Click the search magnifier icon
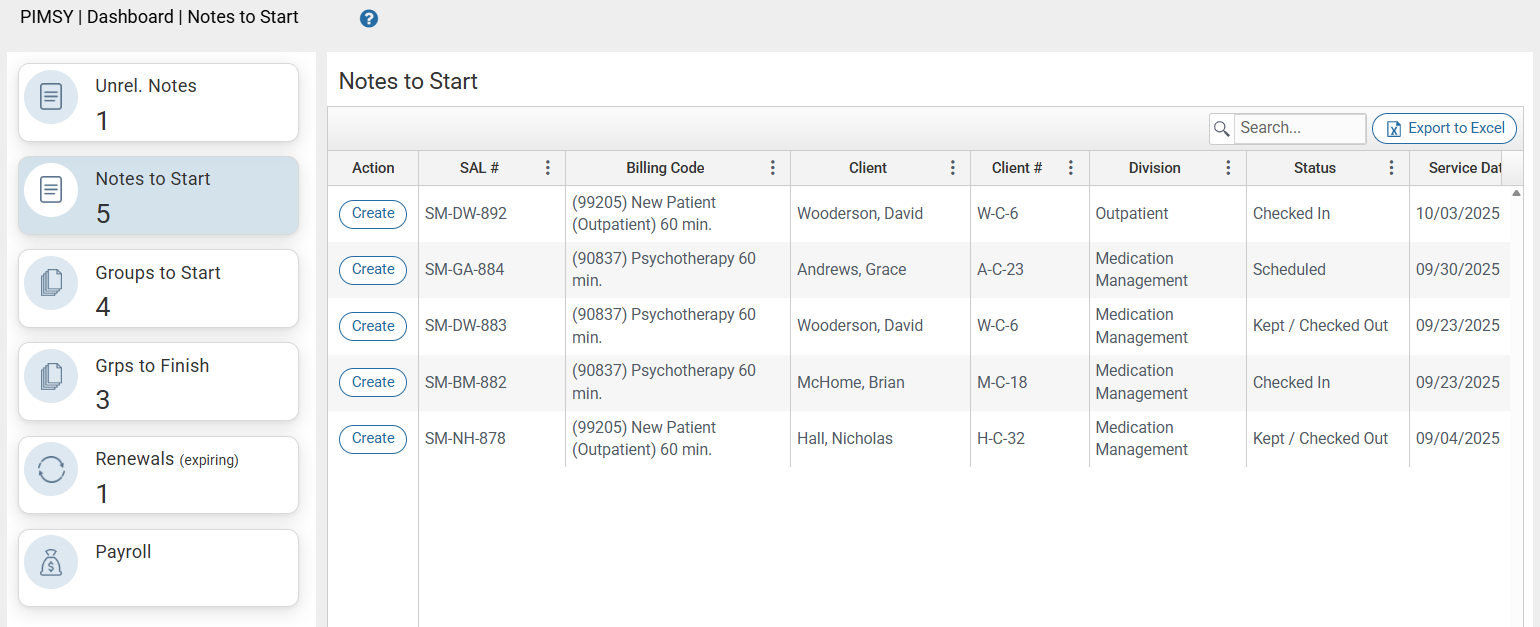This screenshot has height=627, width=1540. (1222, 128)
